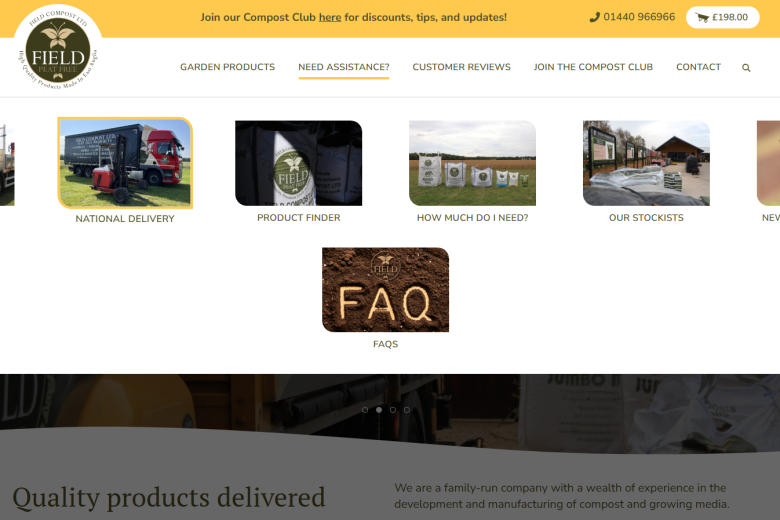Open the wheelbarrow cart showing £198.00

[722, 17]
